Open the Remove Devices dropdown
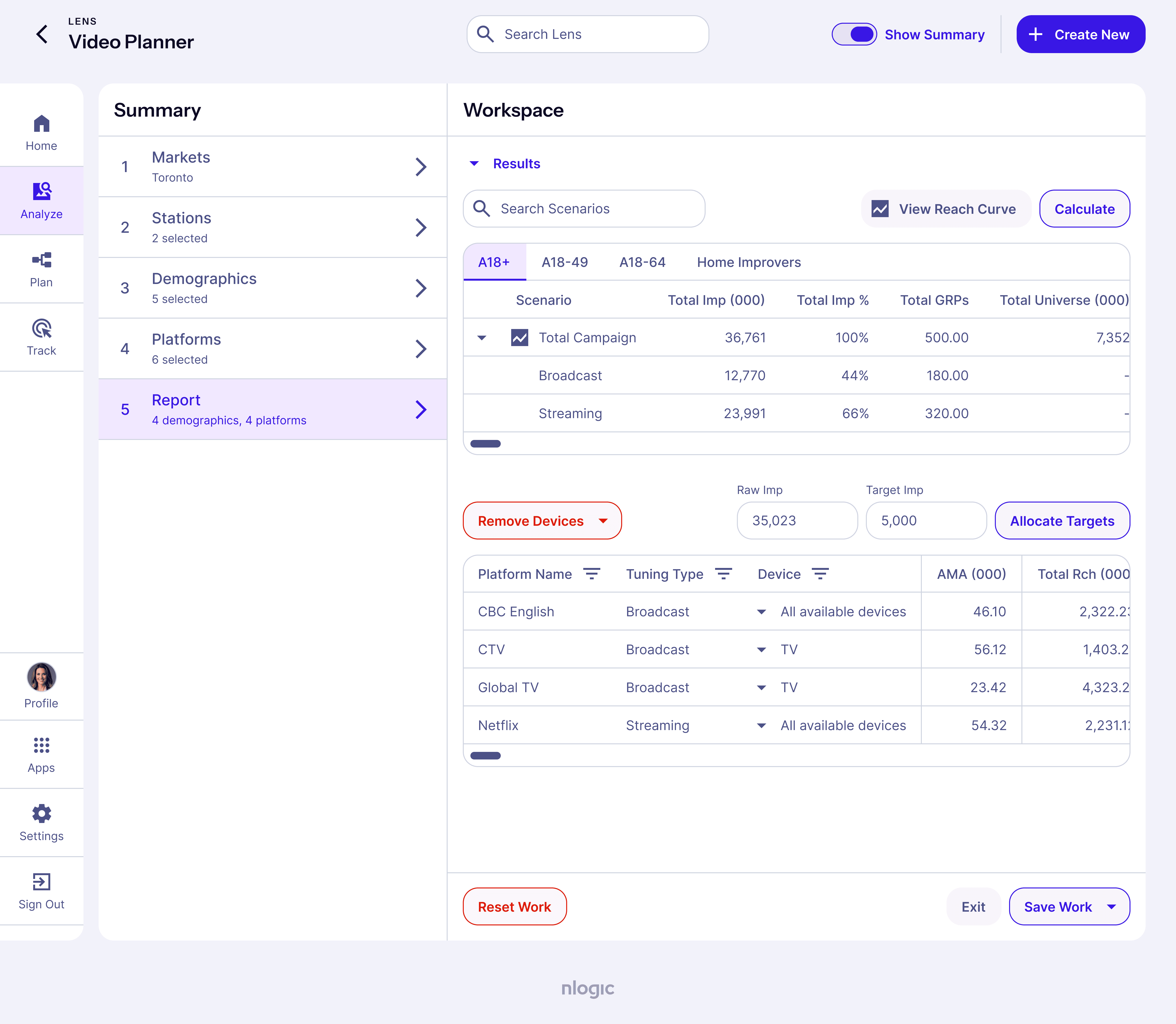 pos(542,521)
